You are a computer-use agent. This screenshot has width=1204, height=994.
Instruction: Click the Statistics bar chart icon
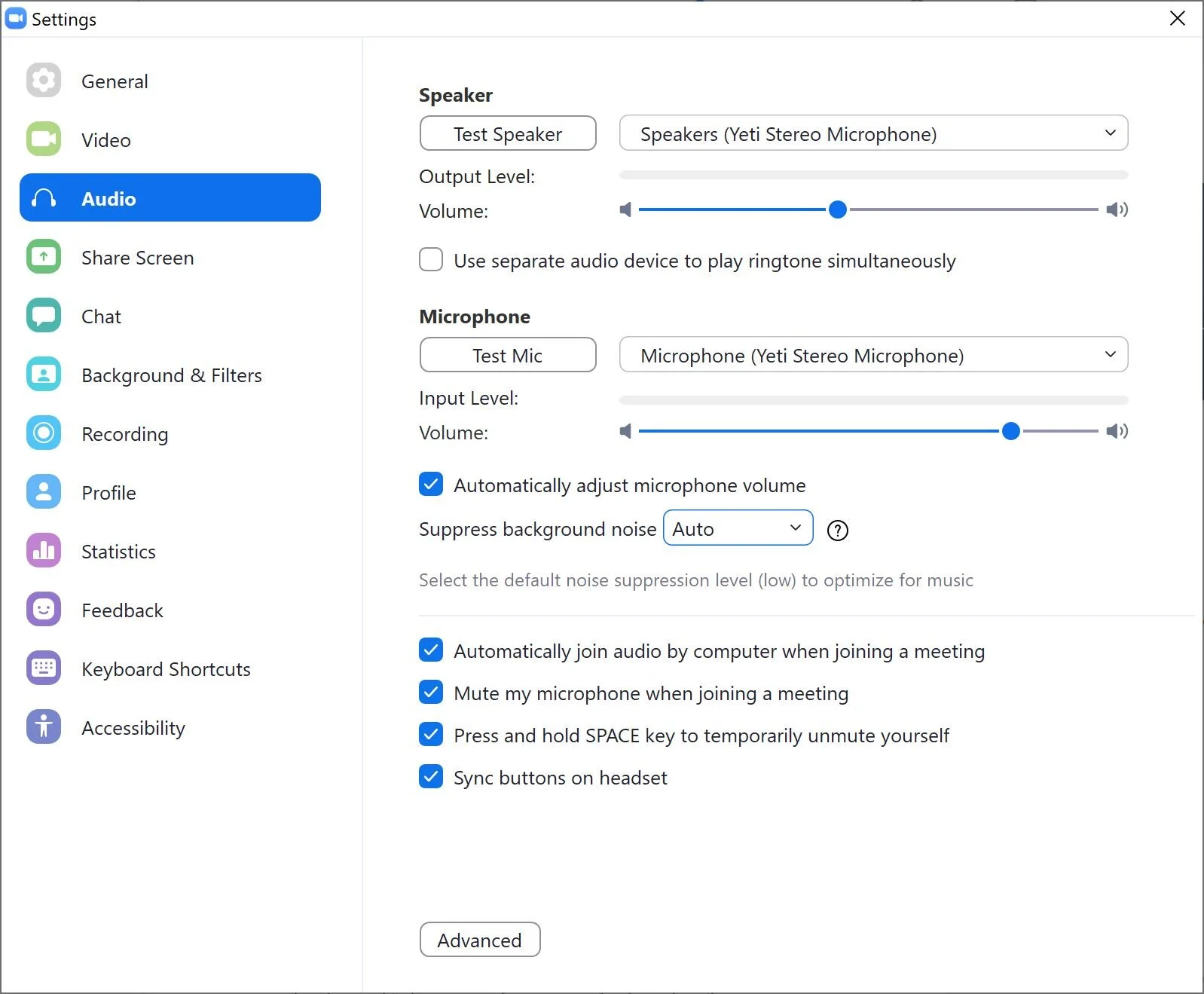pos(44,550)
